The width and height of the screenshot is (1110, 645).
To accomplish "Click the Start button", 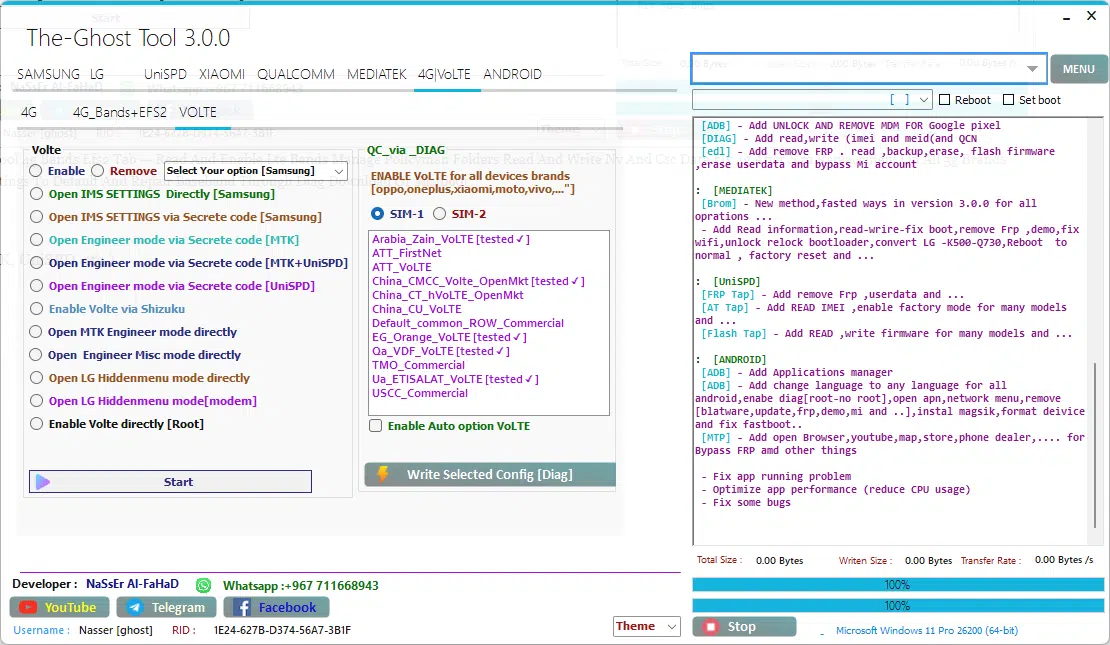I will tap(170, 481).
